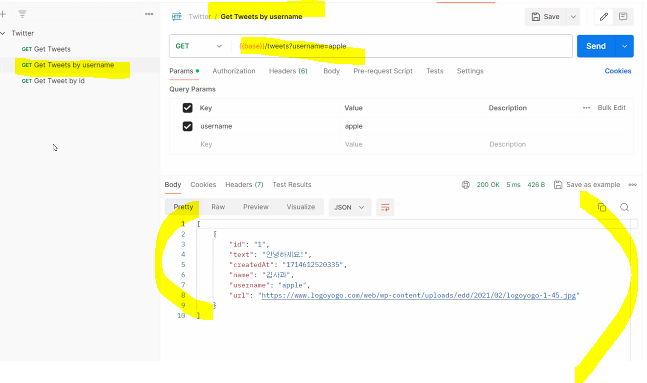Image resolution: width=647 pixels, height=383 pixels.
Task: Open sidebar three-dot options menu
Action: coord(149,14)
